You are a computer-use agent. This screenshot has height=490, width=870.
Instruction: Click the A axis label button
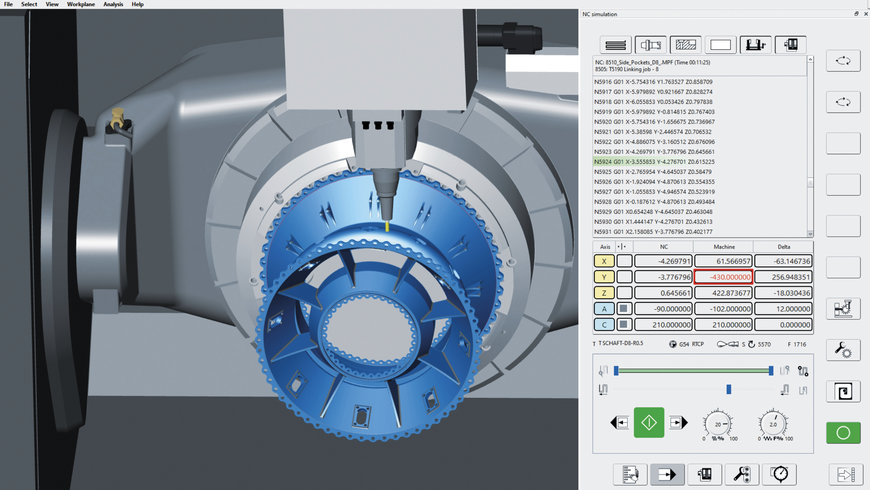(x=604, y=309)
